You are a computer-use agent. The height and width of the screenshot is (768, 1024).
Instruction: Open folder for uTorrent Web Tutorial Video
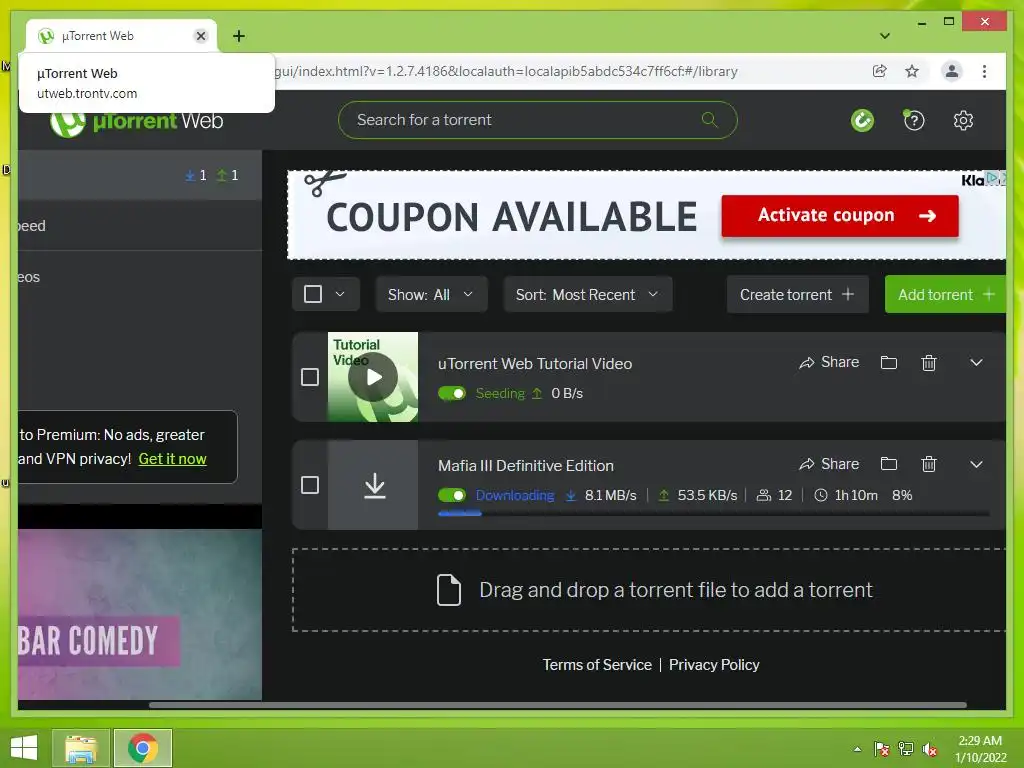[x=889, y=362]
